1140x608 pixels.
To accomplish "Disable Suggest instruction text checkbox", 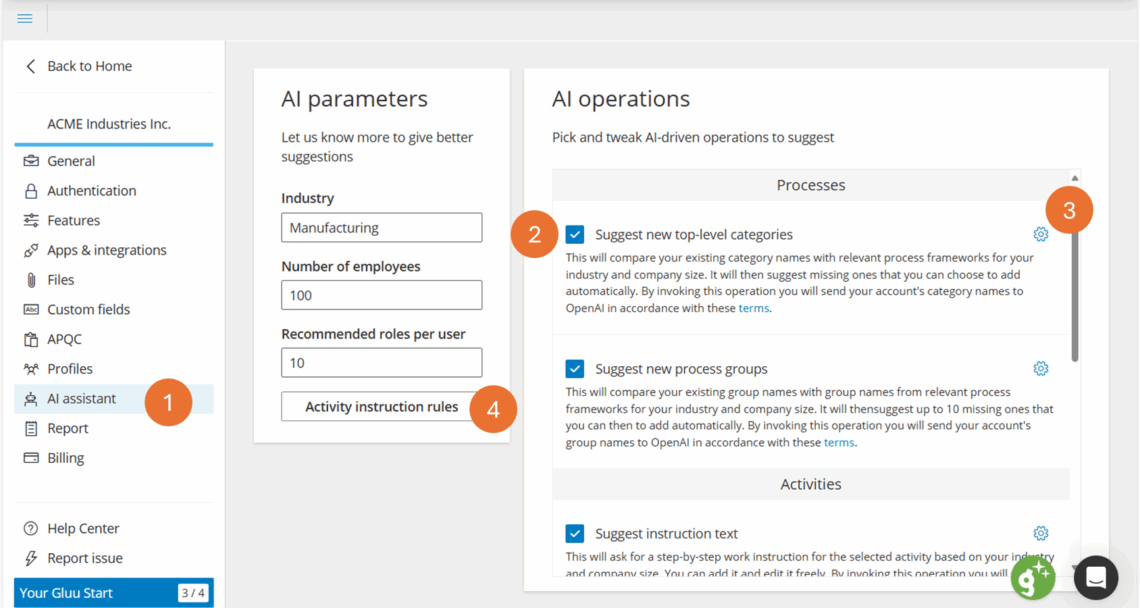I will [x=575, y=533].
